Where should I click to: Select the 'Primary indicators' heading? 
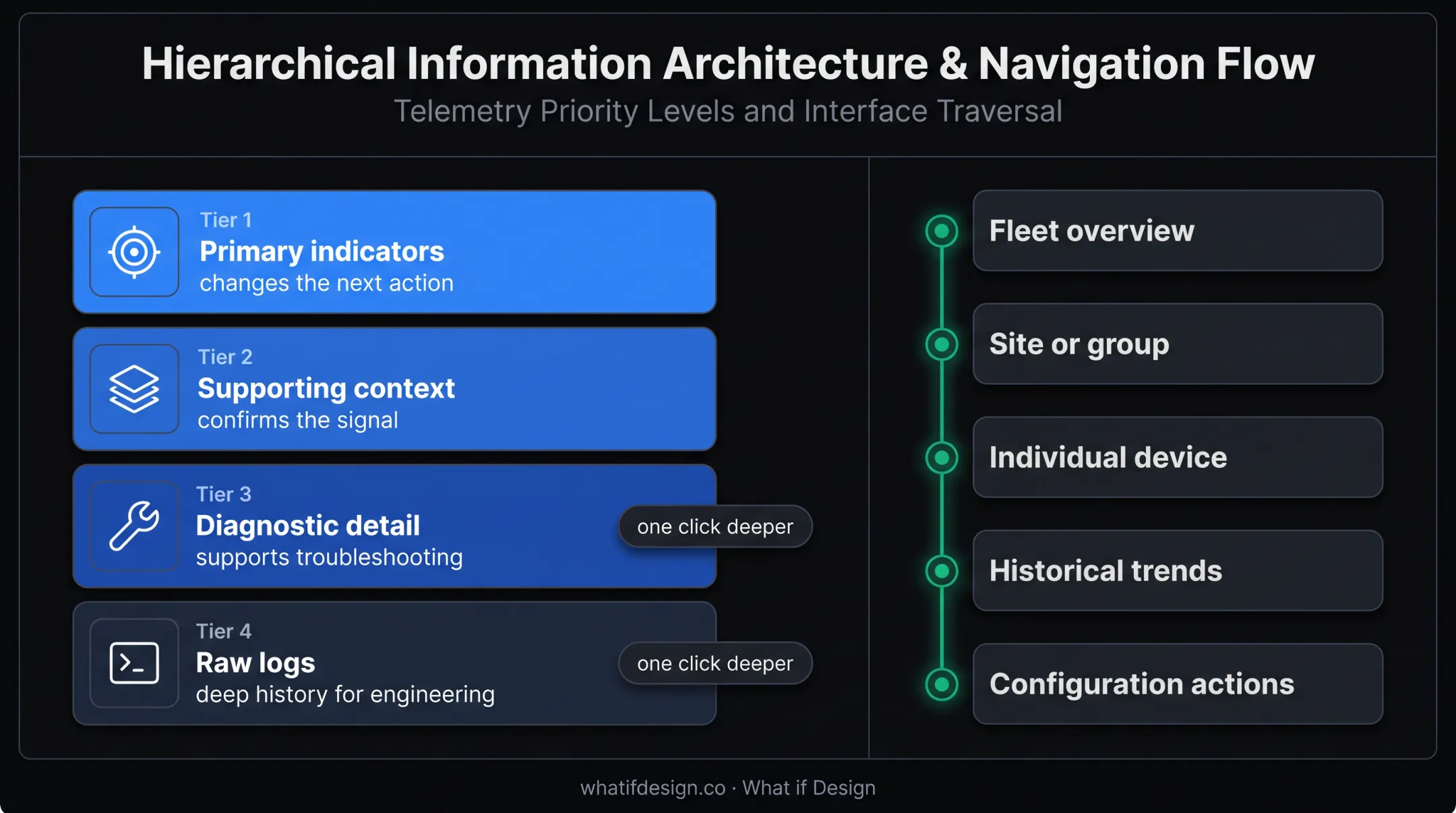pos(322,251)
